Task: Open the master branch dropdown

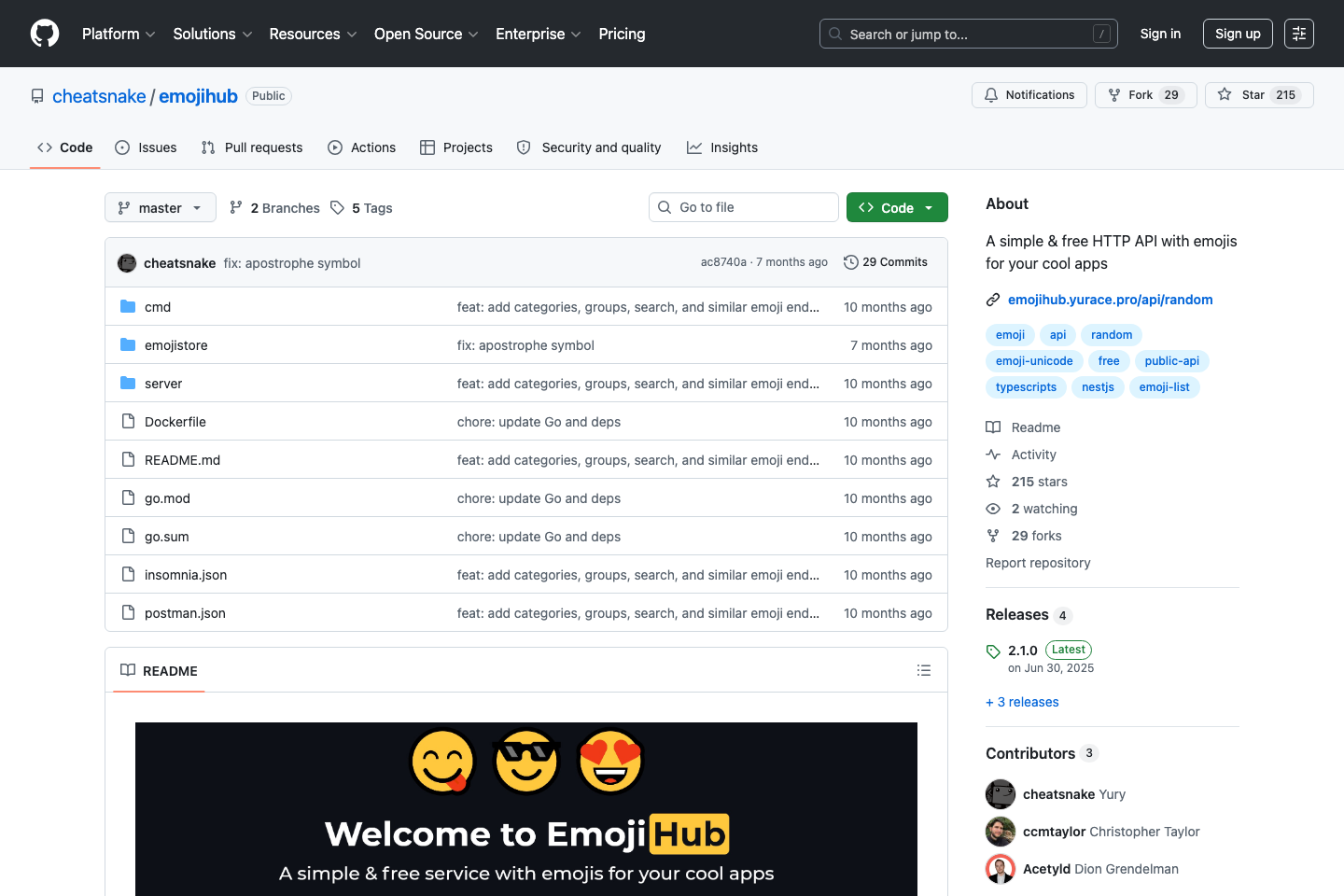Action: click(x=160, y=207)
